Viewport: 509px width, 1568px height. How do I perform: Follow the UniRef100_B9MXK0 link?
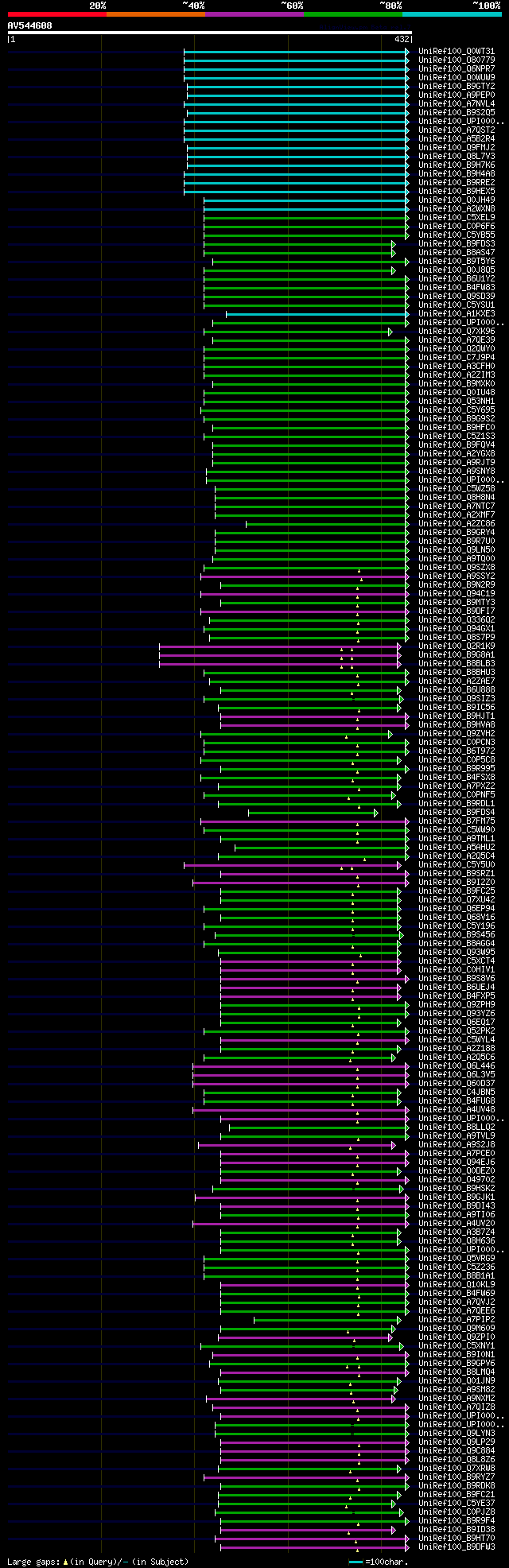point(457,384)
